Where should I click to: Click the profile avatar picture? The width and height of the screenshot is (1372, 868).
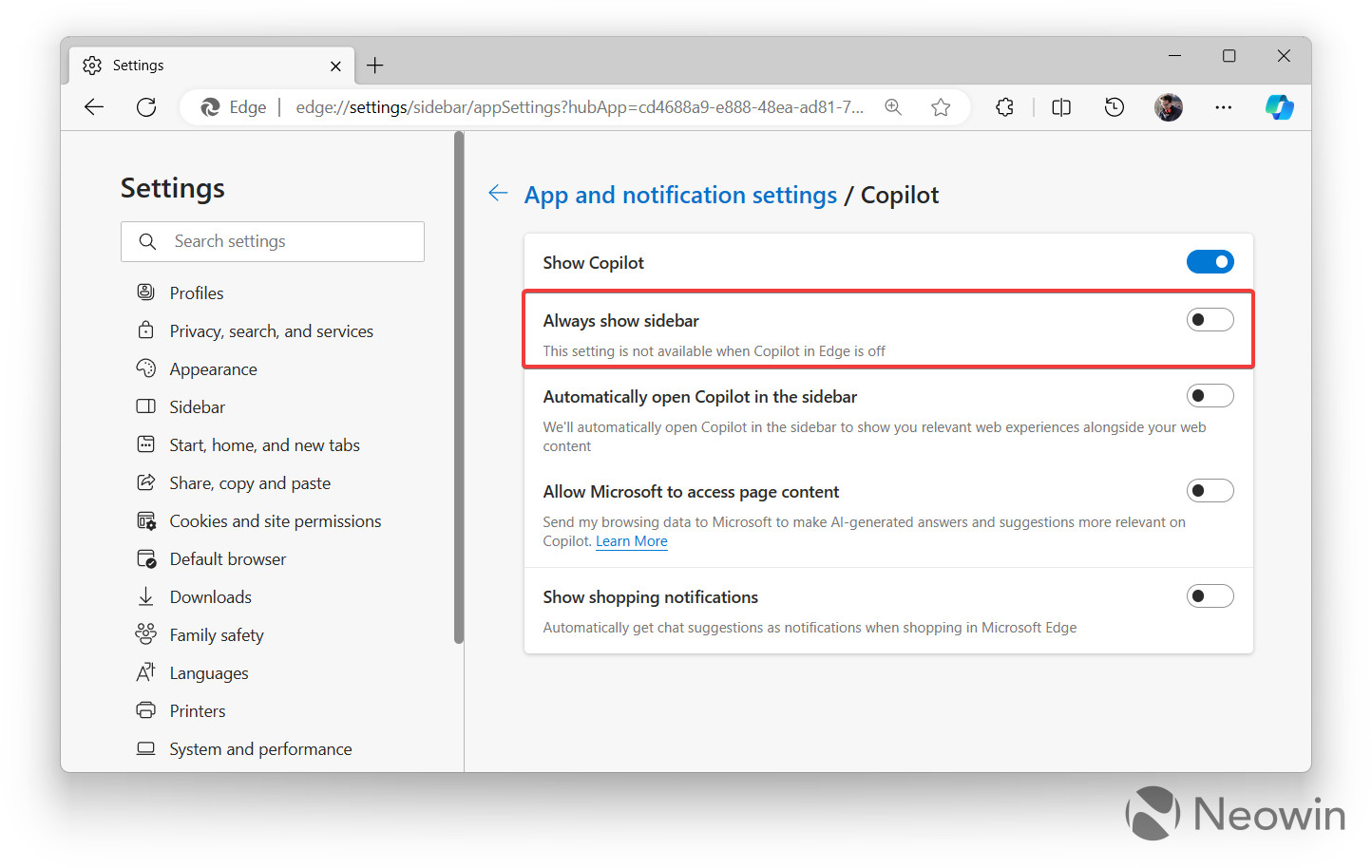1169,107
